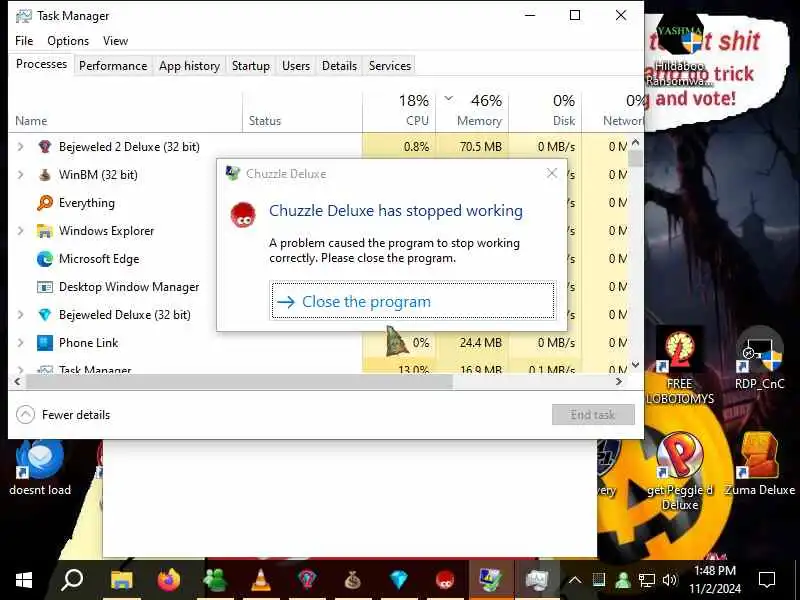Open the 'doesnt load' Thunderbird desktop shortcut

coord(40,468)
